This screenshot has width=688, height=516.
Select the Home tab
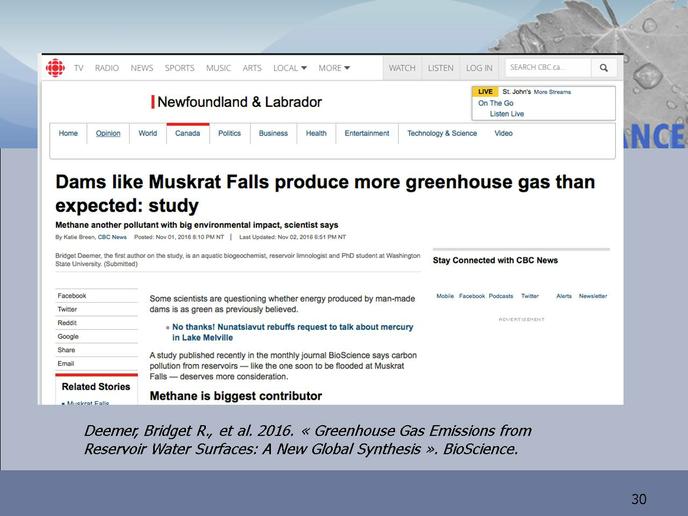[x=68, y=133]
